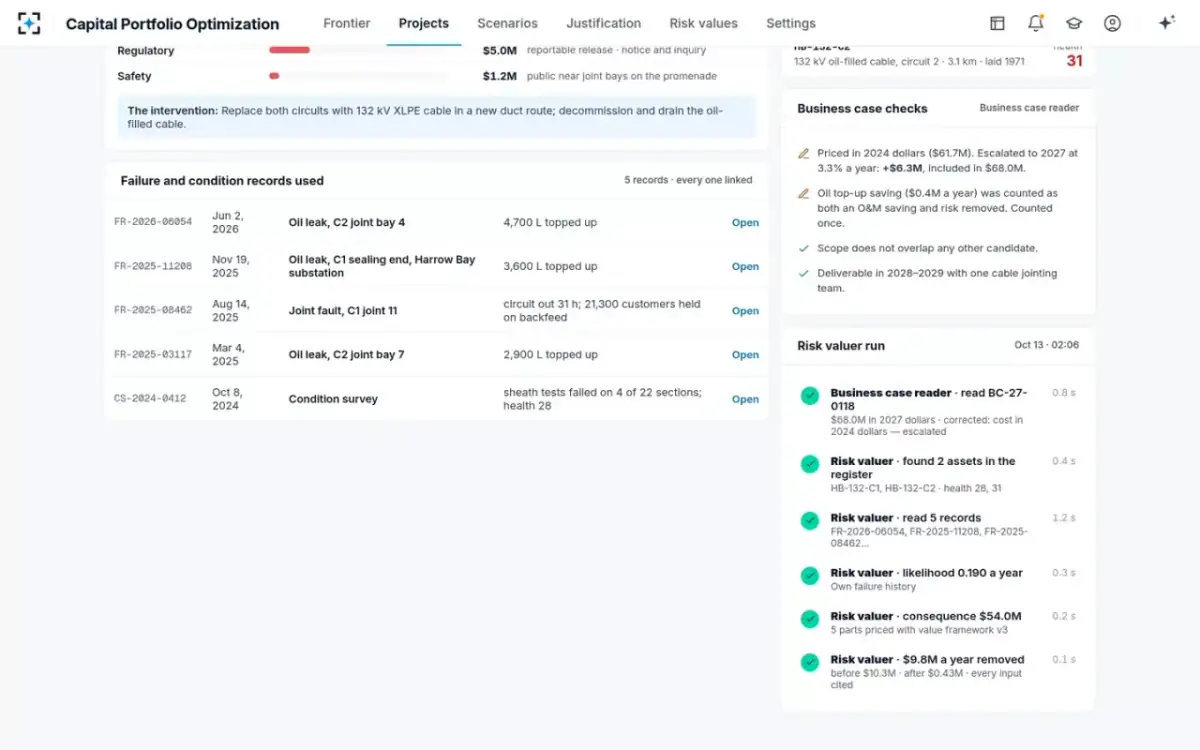This screenshot has width=1200, height=750.
Task: Click 'Oct 13 · 02:06' run timestamp
Action: coord(1047,345)
